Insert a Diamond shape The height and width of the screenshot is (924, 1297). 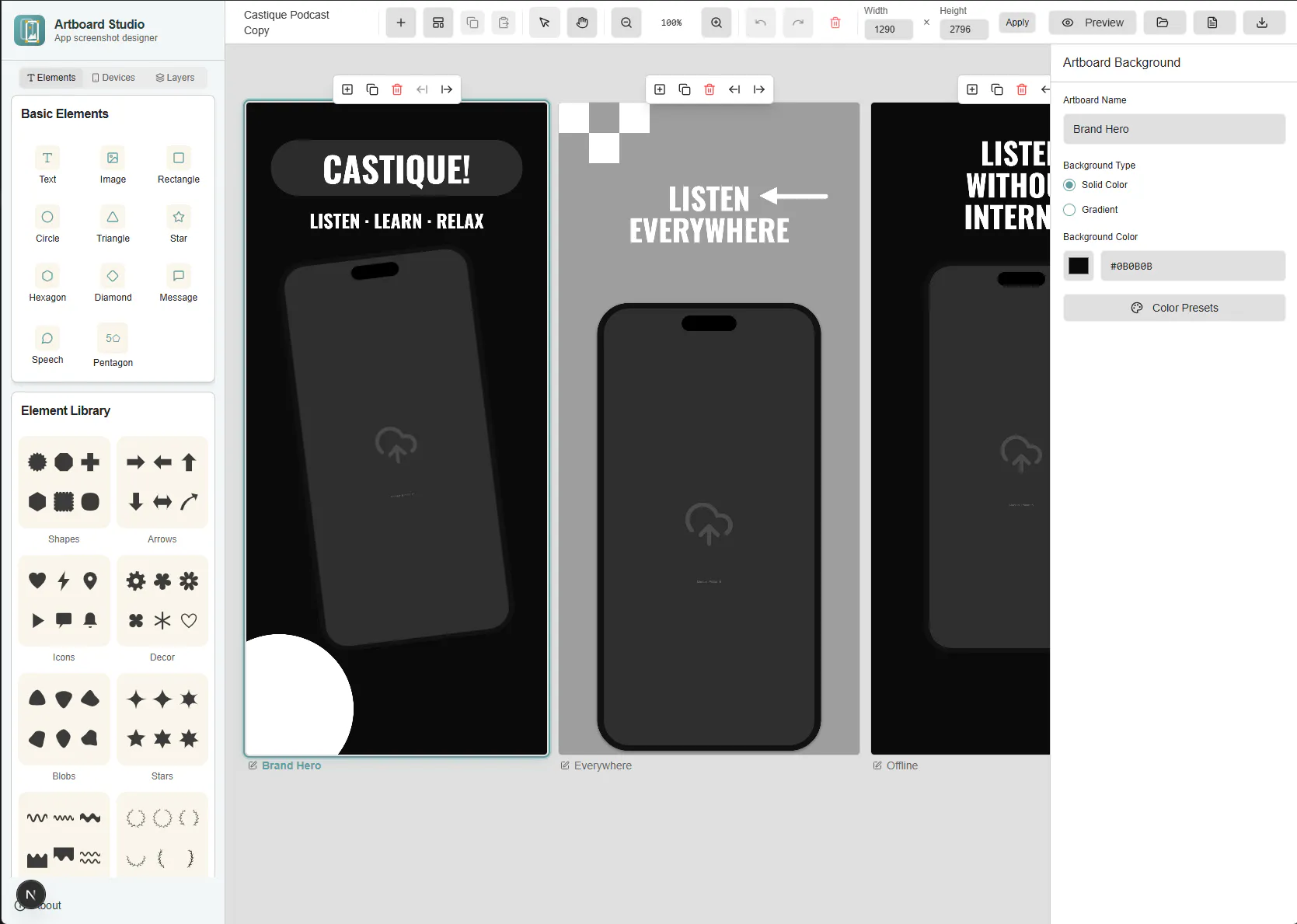tap(113, 284)
